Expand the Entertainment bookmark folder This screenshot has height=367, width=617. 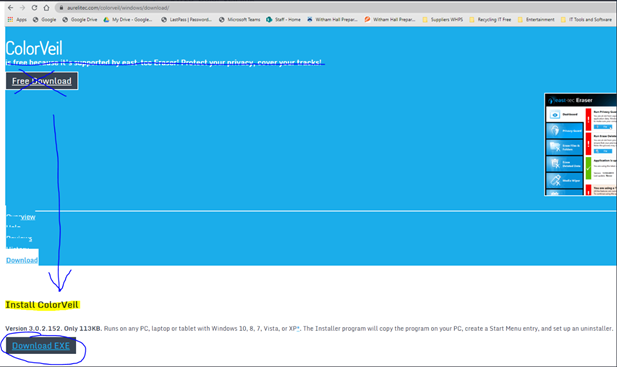(536, 19)
